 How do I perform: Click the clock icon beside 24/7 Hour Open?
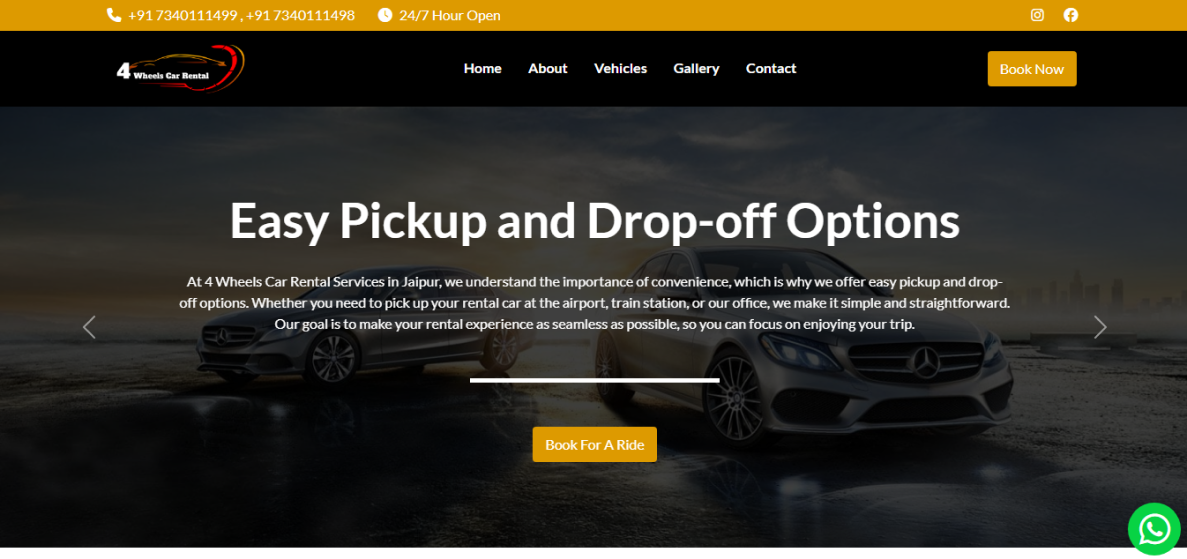tap(385, 15)
